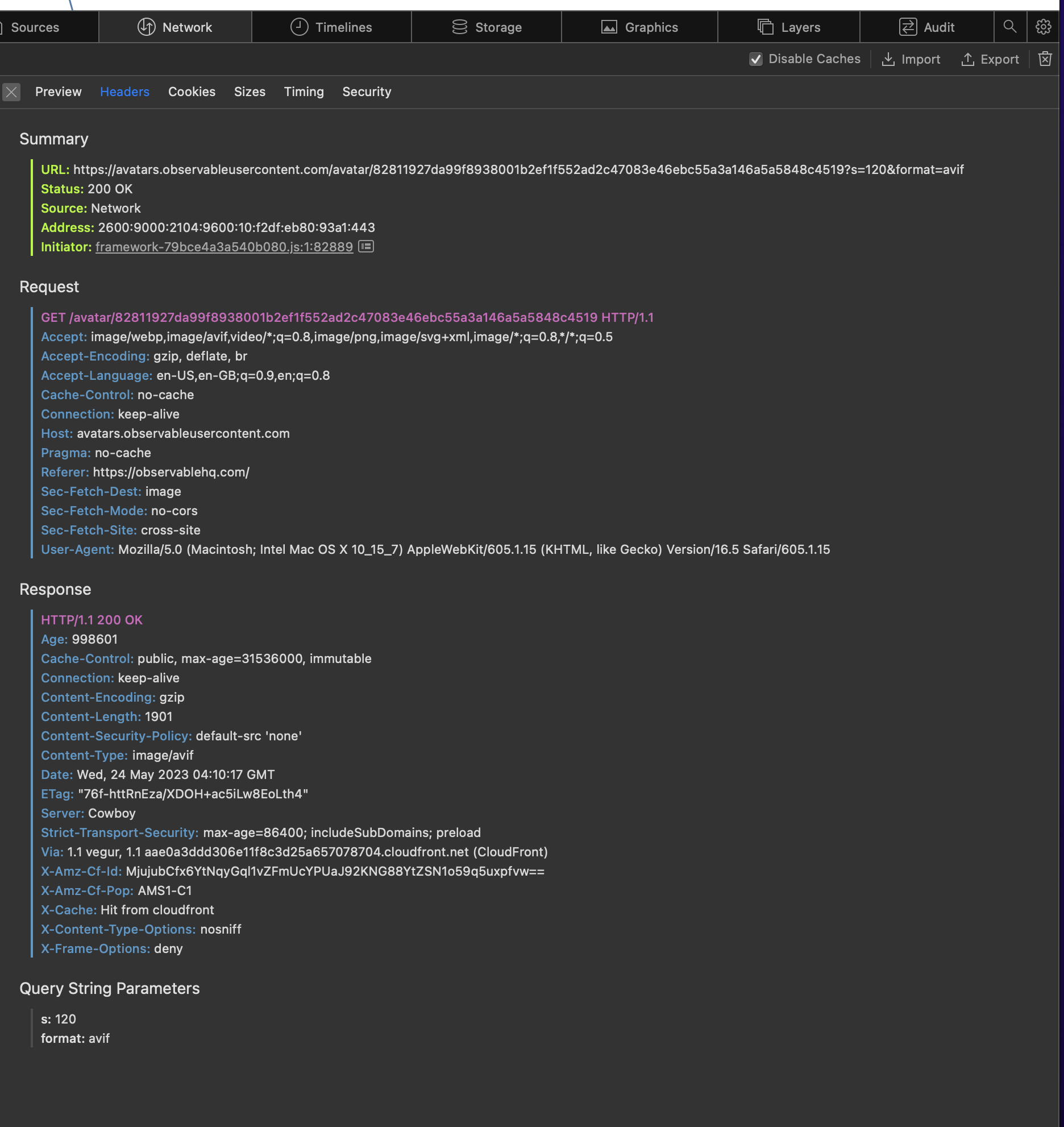The height and width of the screenshot is (1127, 1064).
Task: Click query parameter 'format: avif'
Action: coord(75,1038)
